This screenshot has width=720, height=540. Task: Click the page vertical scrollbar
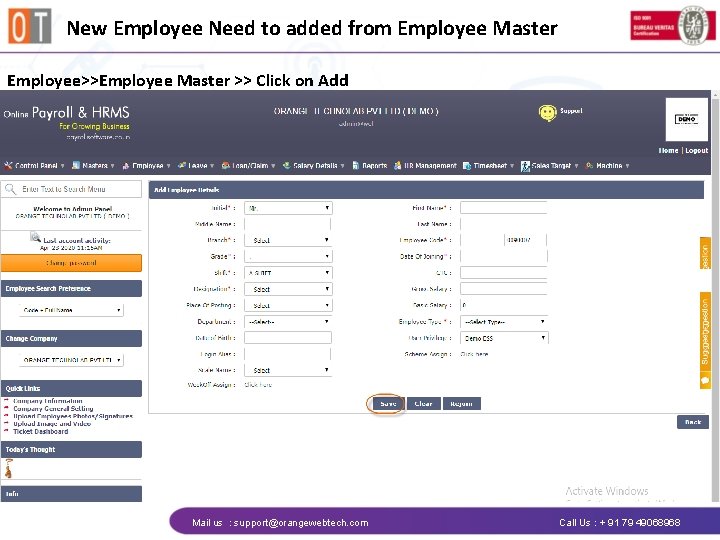coord(715,296)
